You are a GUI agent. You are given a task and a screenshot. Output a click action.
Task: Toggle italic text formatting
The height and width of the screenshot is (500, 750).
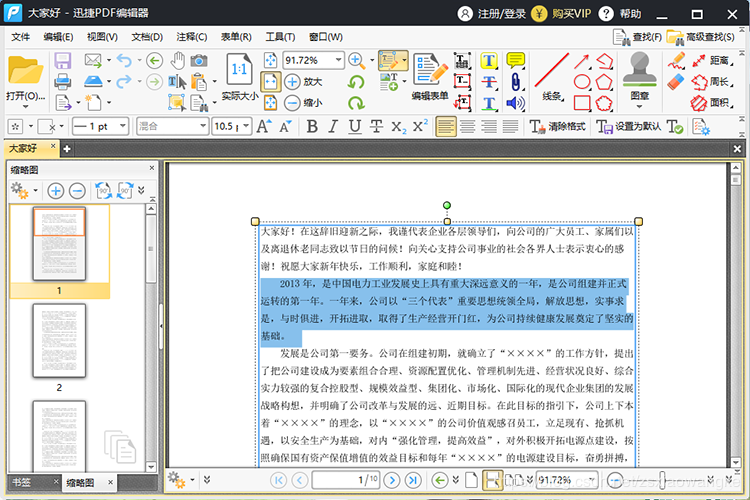[333, 126]
